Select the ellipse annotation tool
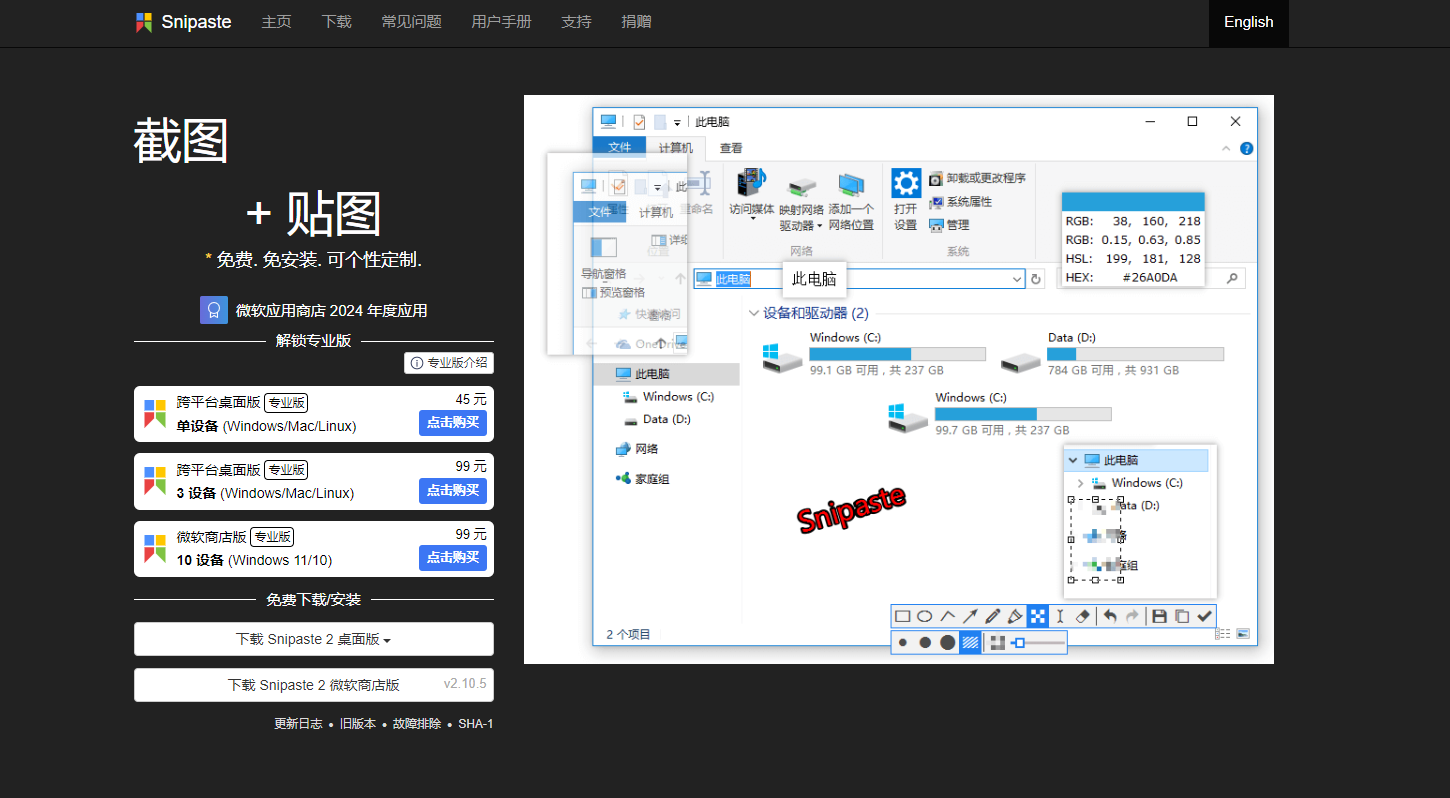1450x798 pixels. (x=925, y=616)
